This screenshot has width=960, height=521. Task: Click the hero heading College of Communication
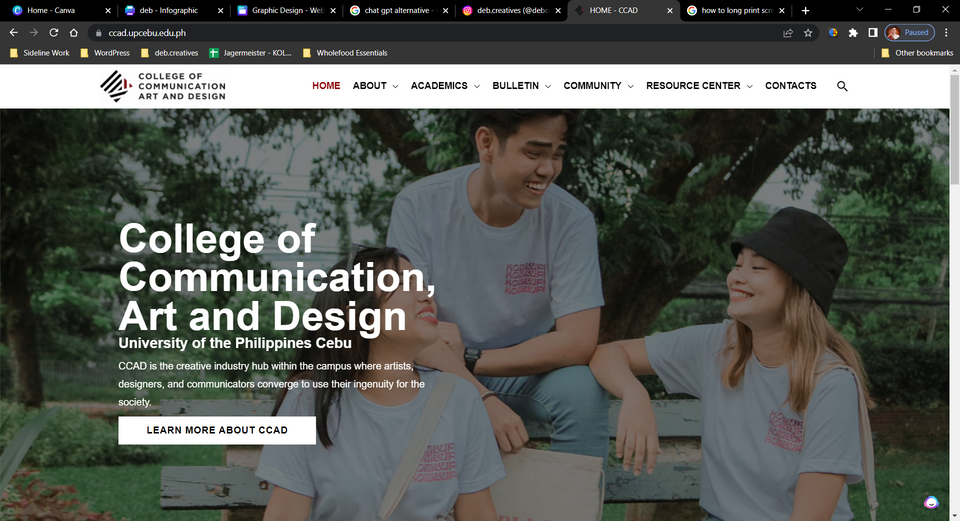click(277, 277)
